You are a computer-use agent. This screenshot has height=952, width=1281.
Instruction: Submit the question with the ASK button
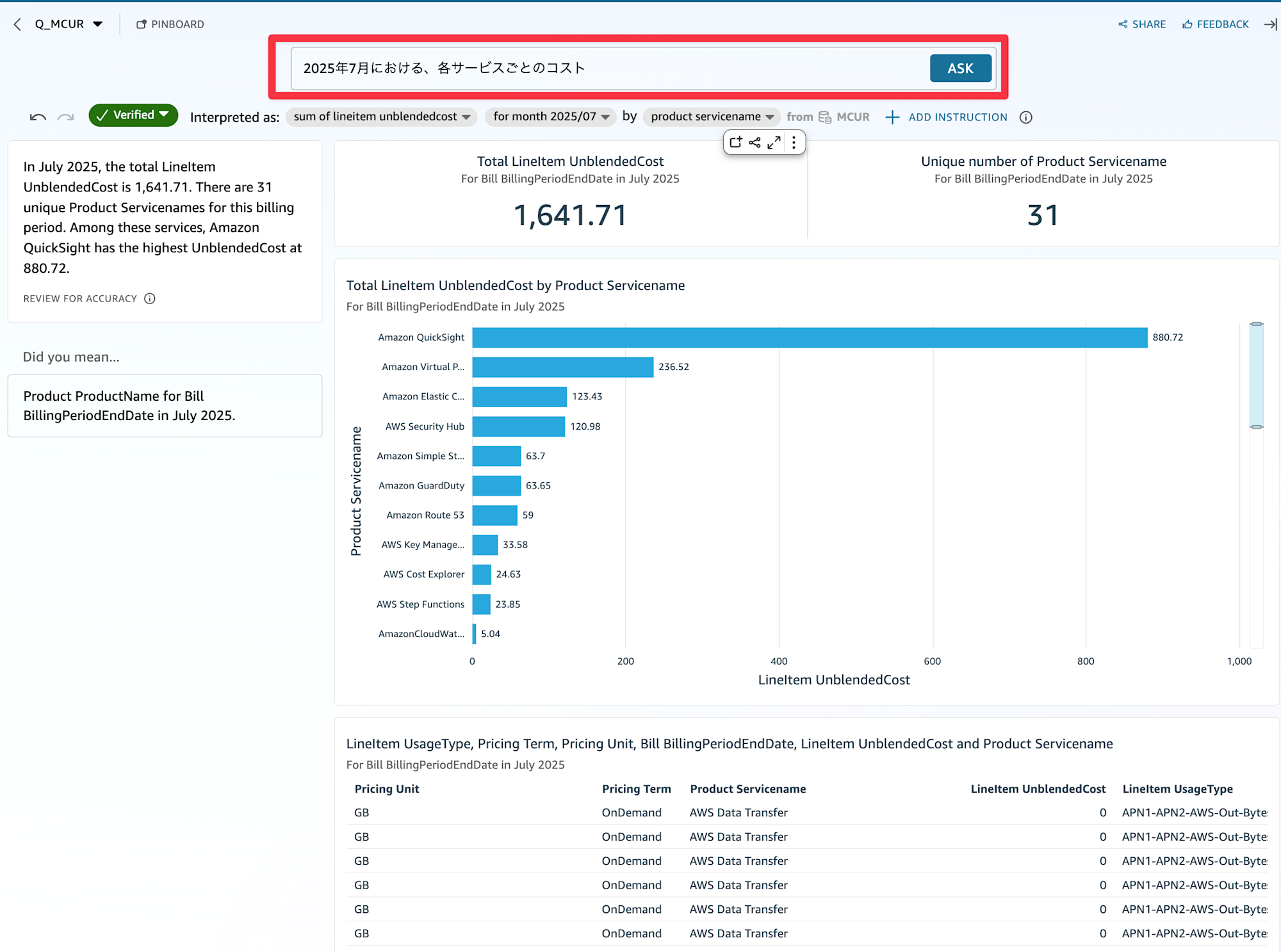[960, 69]
